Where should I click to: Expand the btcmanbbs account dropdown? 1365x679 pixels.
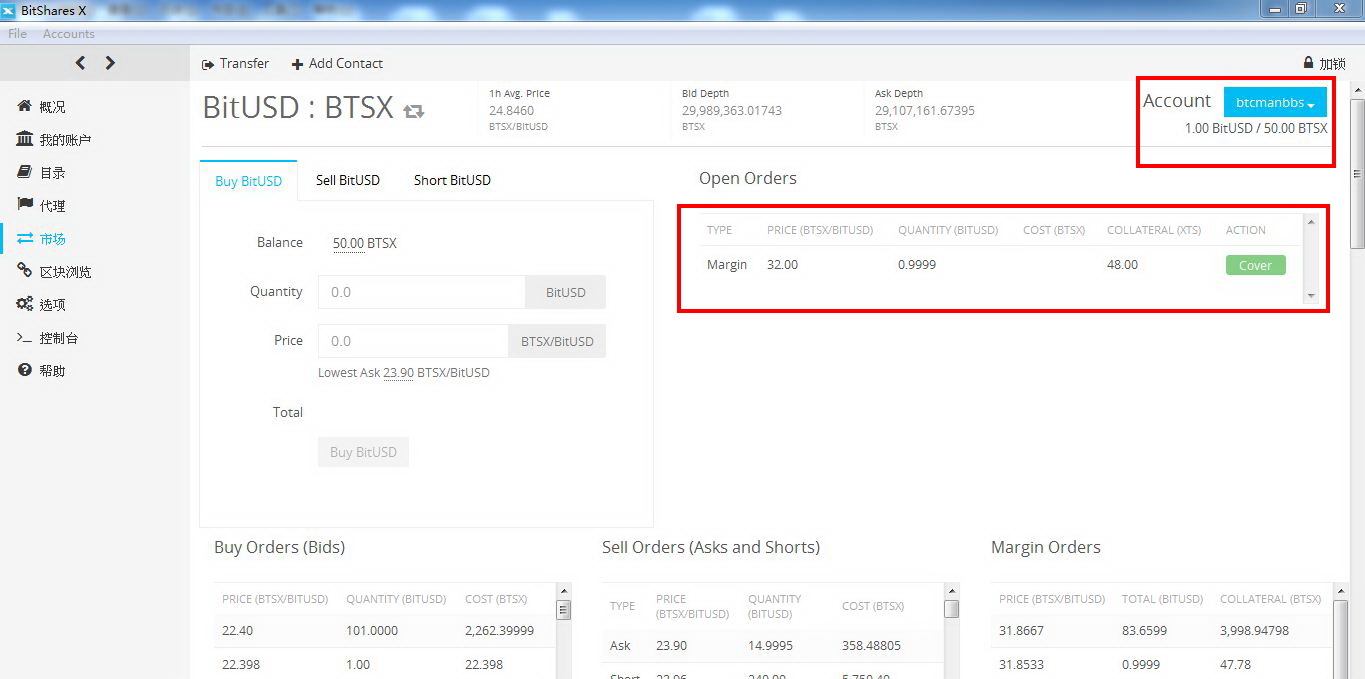click(1275, 102)
